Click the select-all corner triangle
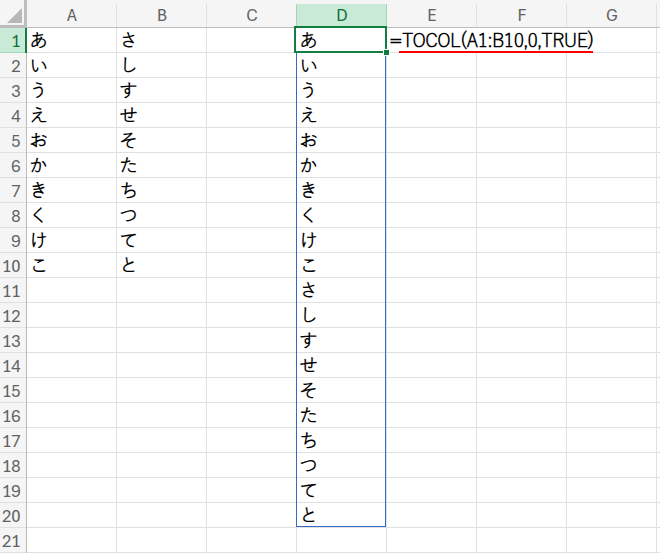Viewport: 660px width, 553px height. point(13,14)
